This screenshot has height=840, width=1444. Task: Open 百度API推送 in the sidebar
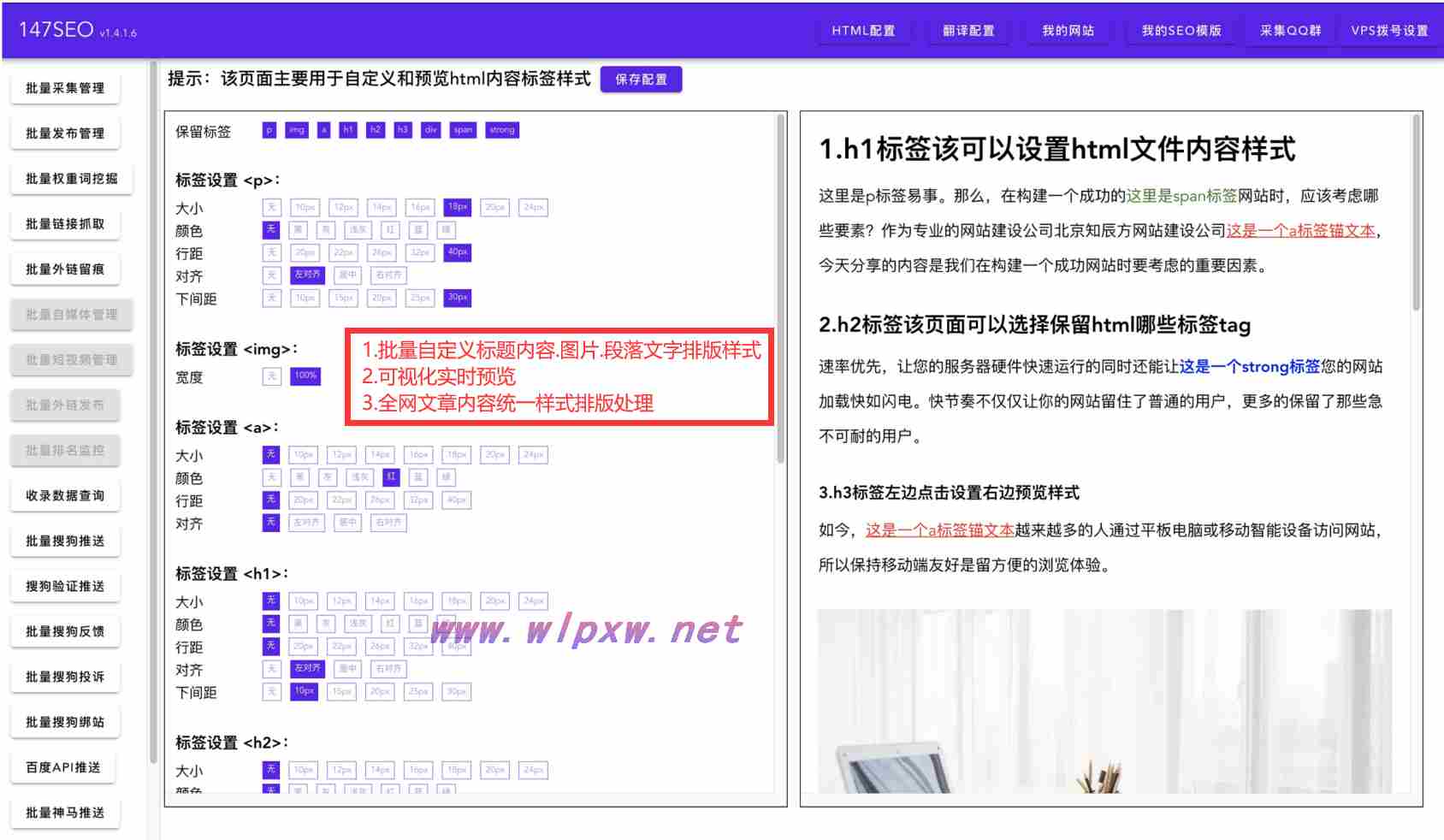pos(63,768)
